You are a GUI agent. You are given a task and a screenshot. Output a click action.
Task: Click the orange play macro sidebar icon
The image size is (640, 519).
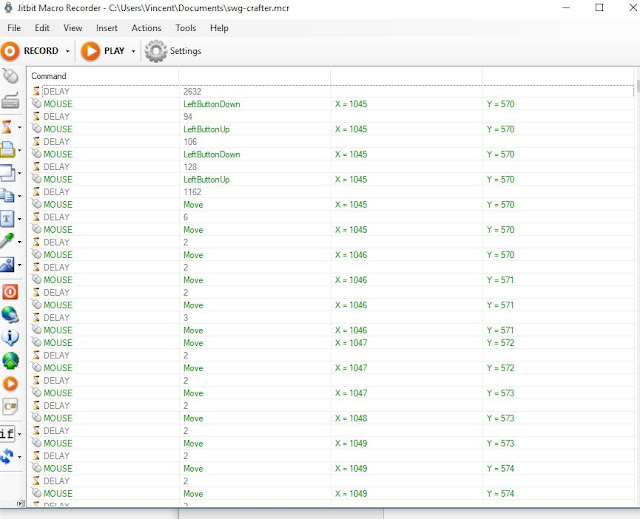[x=10, y=384]
